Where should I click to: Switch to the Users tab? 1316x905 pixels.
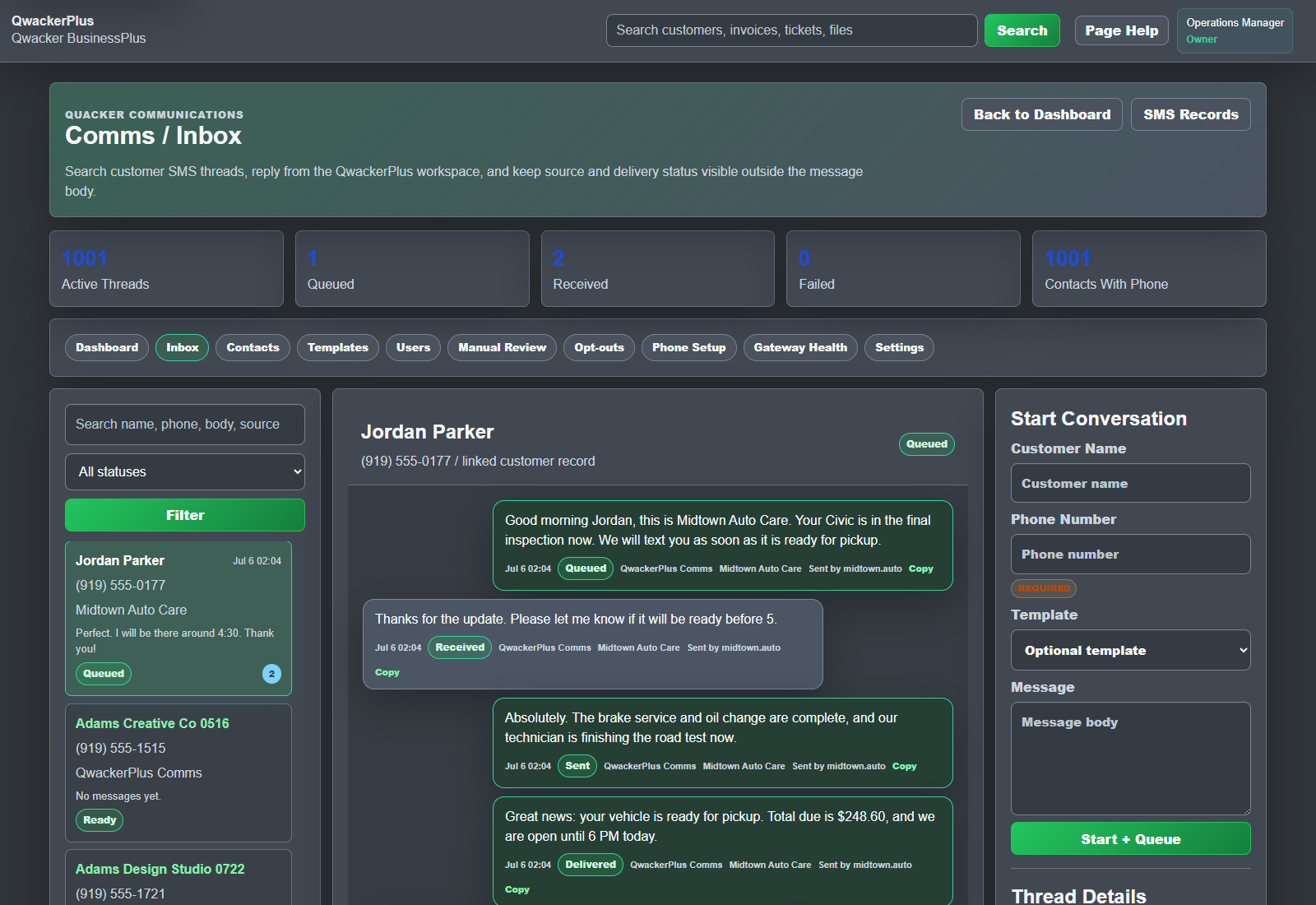[413, 347]
